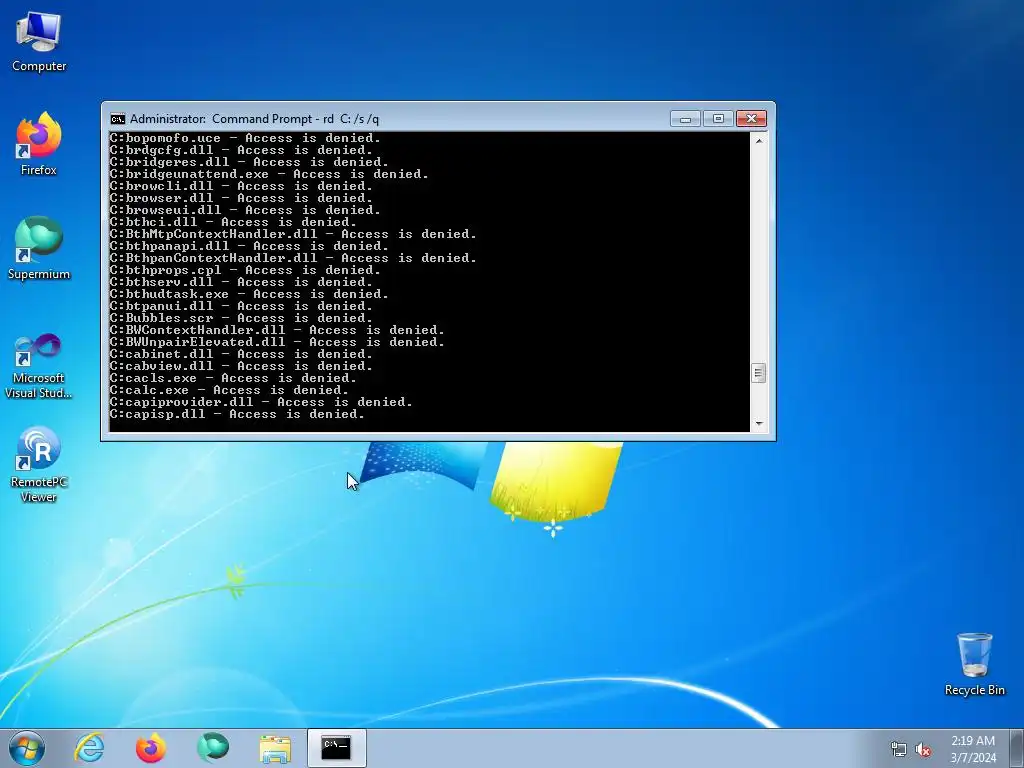Click the line with cacls.exe
This screenshot has height=768, width=1024.
[232, 377]
